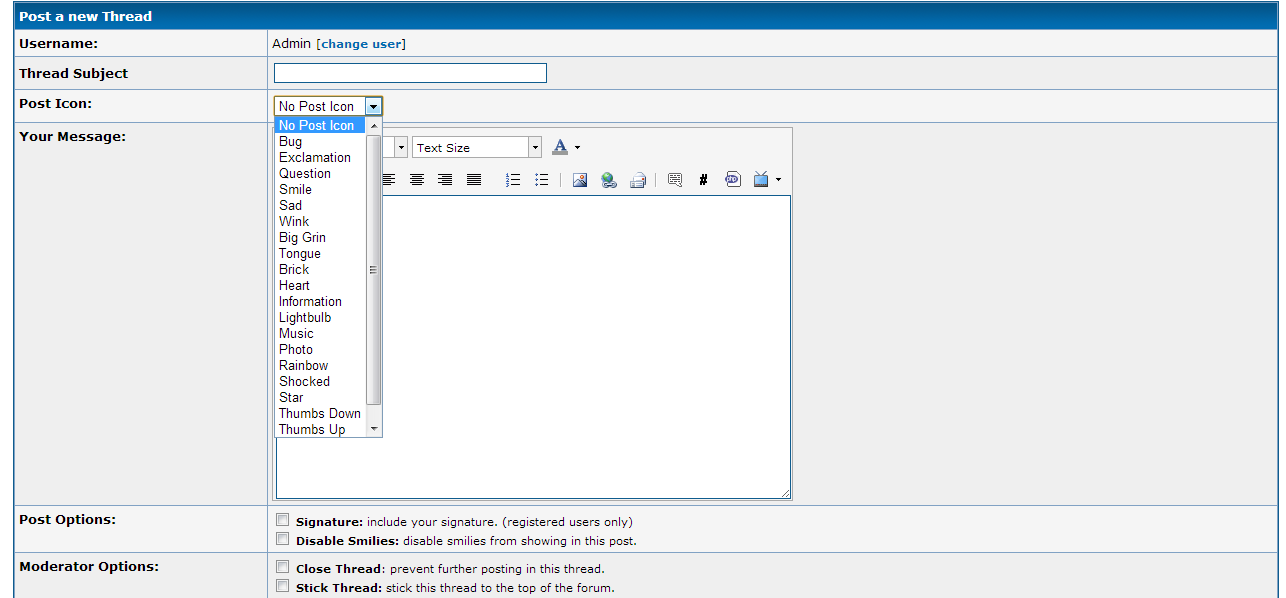Collapse the Post Icon dropdown arrow
Viewport: 1286px width, 598px height.
[373, 106]
